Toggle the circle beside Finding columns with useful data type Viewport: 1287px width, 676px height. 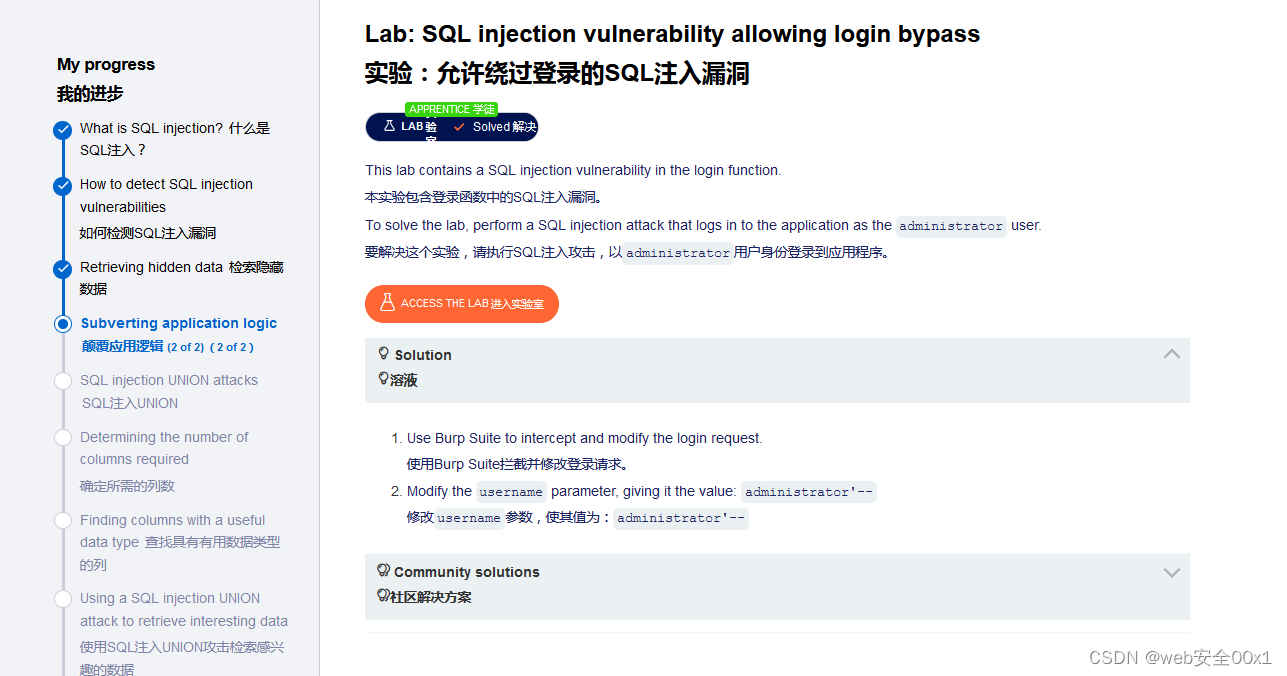point(62,521)
